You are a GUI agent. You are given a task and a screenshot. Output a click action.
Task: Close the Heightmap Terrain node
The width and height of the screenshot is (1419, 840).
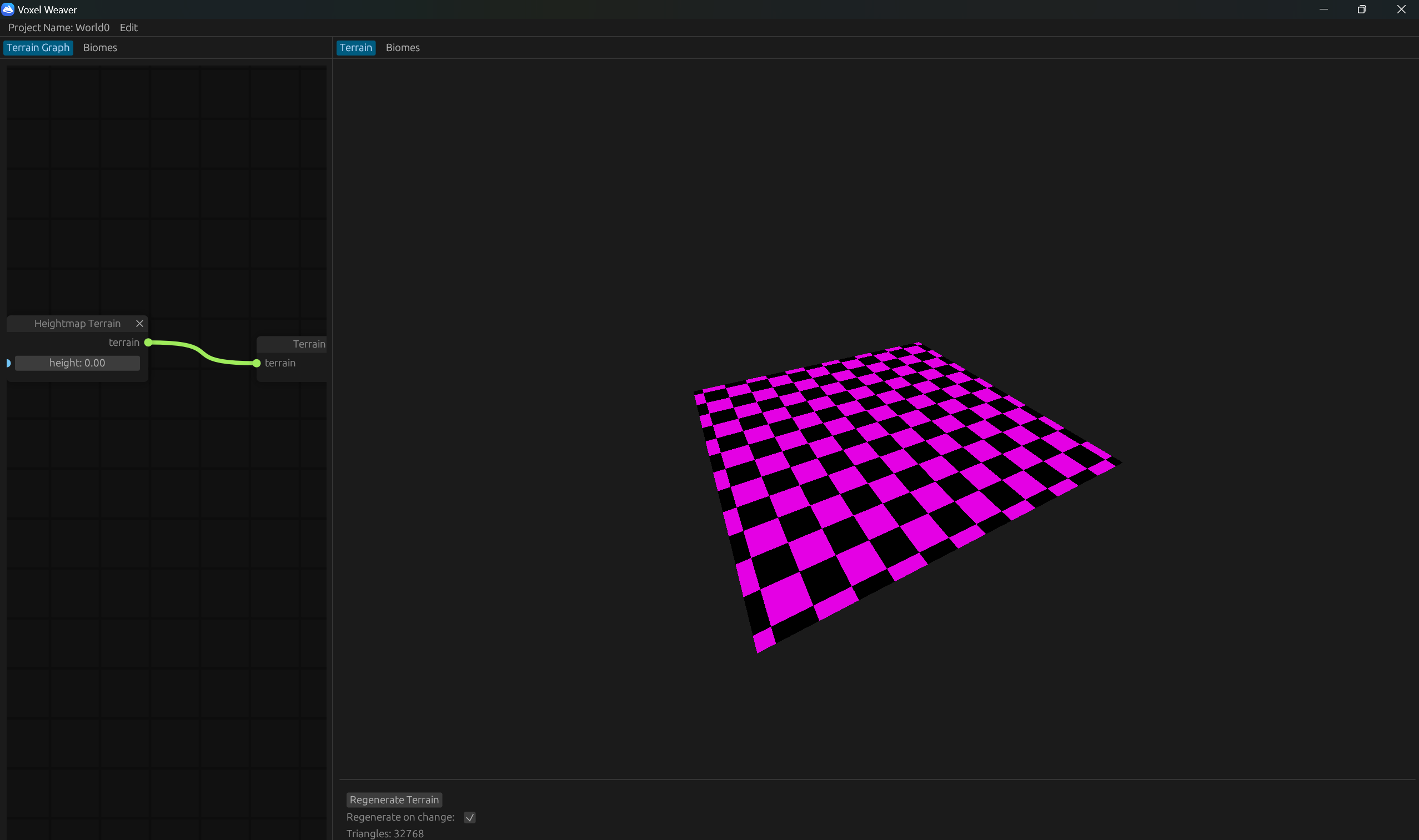click(139, 323)
